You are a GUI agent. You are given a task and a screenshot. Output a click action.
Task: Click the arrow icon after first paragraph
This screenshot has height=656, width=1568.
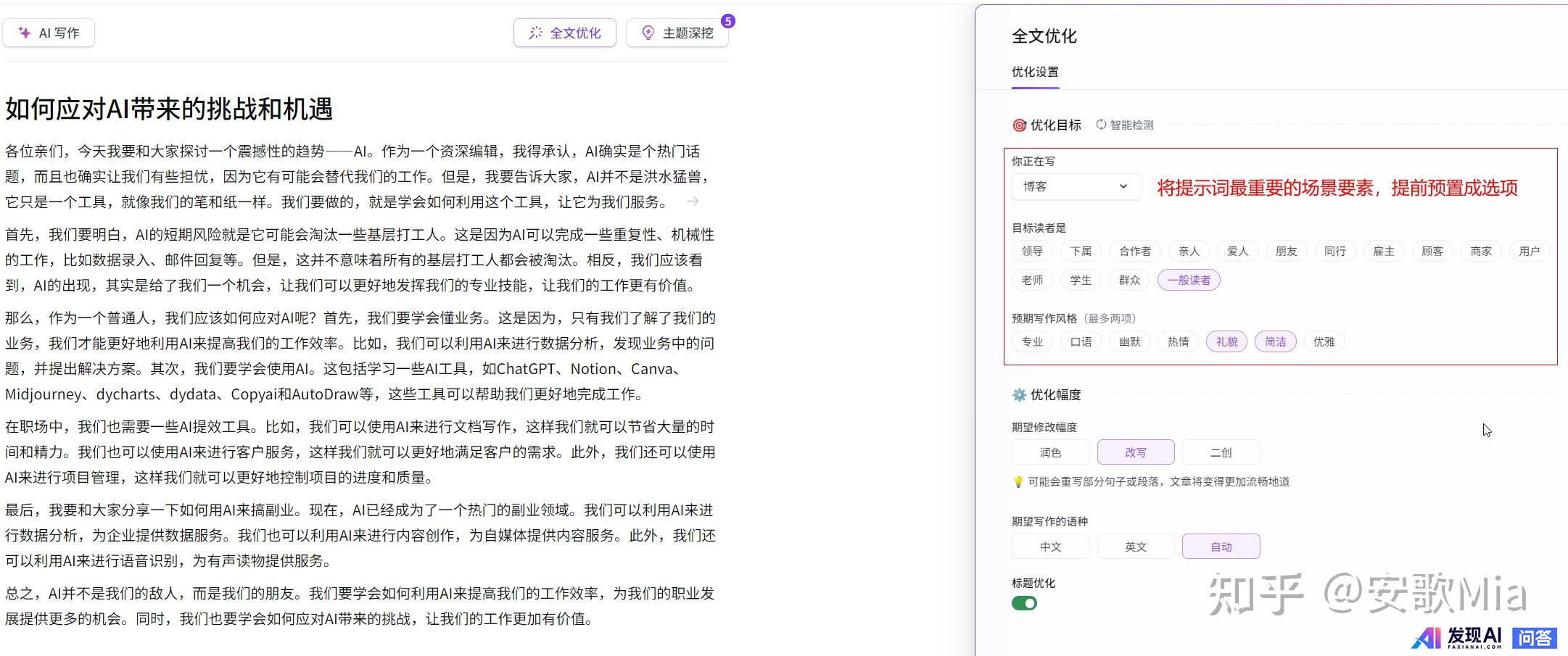coord(693,202)
